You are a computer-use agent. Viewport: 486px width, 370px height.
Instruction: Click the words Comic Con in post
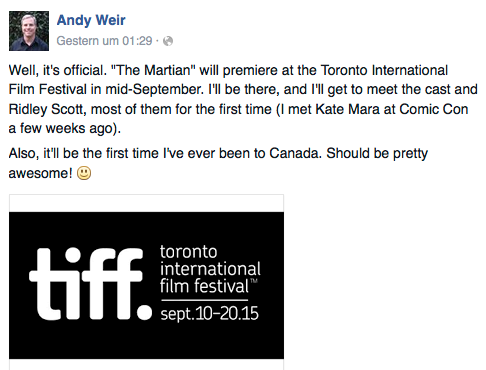pyautogui.click(x=434, y=109)
